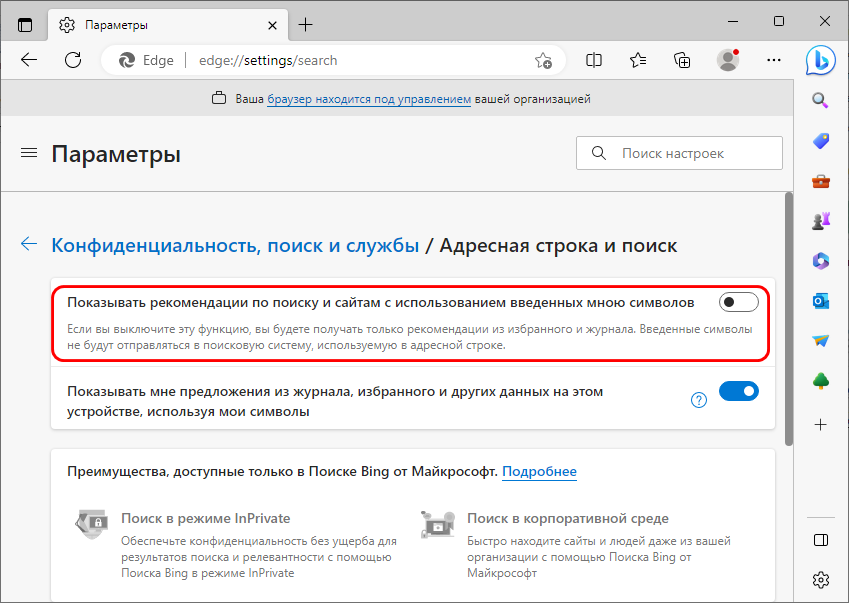Disable history and favorites suggestions toggle
The width and height of the screenshot is (849, 603).
click(739, 391)
